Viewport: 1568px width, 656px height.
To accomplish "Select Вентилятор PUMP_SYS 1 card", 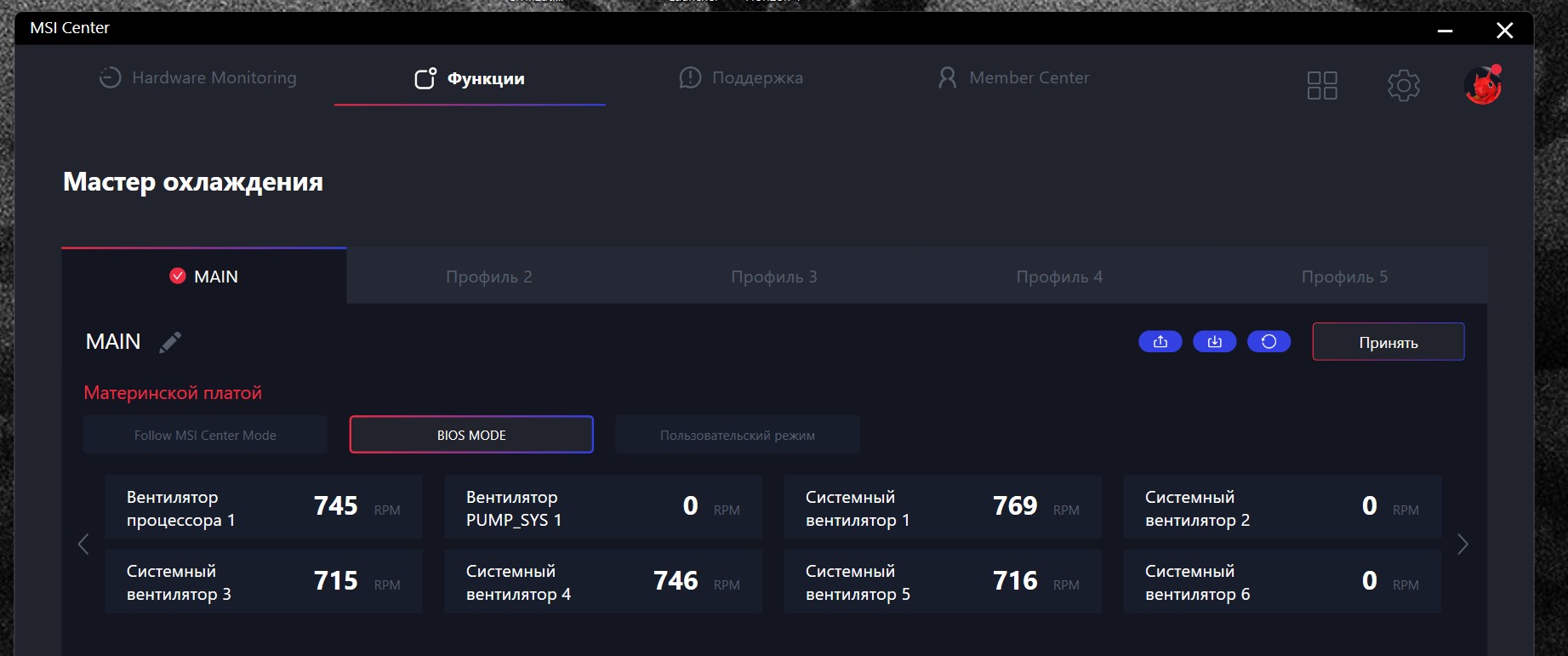I will [603, 508].
